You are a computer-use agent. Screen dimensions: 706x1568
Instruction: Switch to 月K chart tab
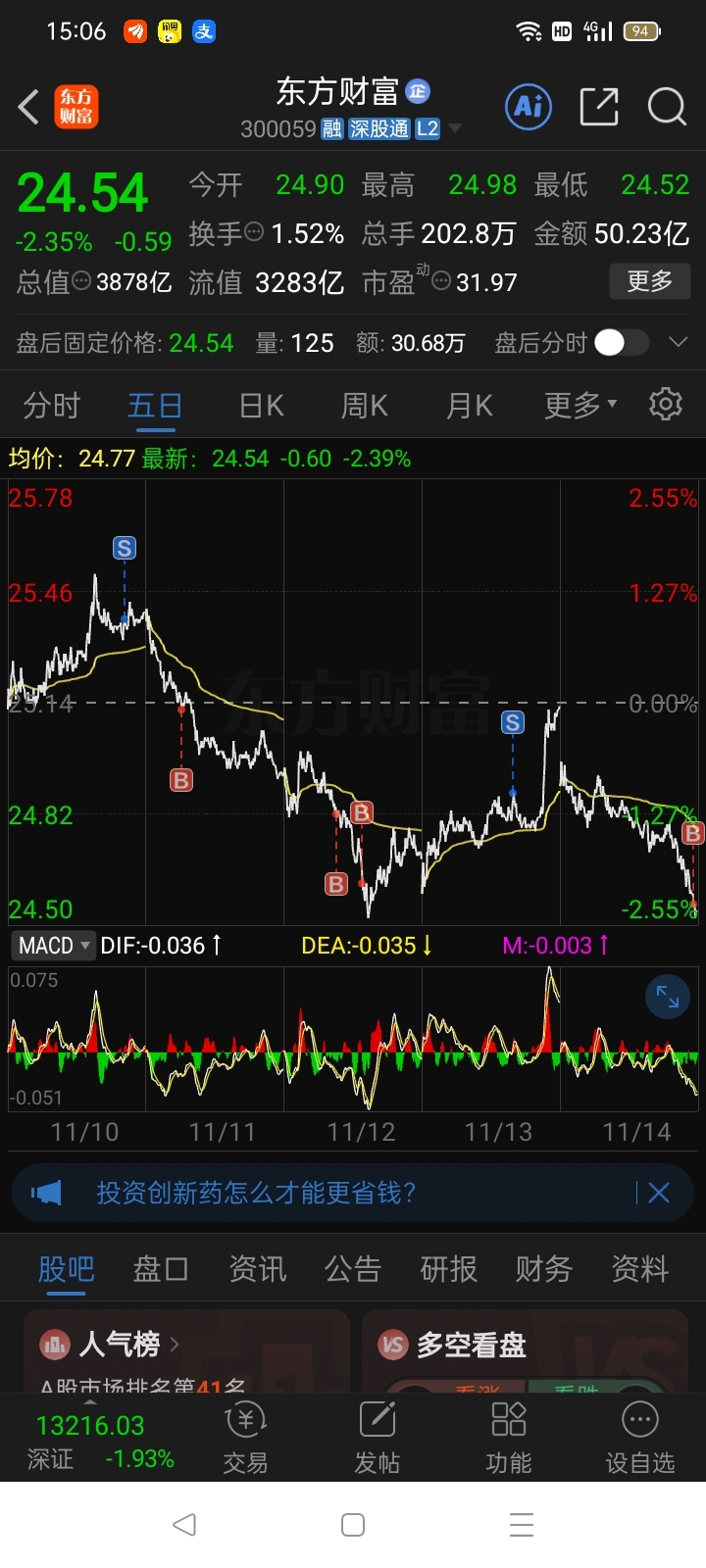(x=470, y=405)
